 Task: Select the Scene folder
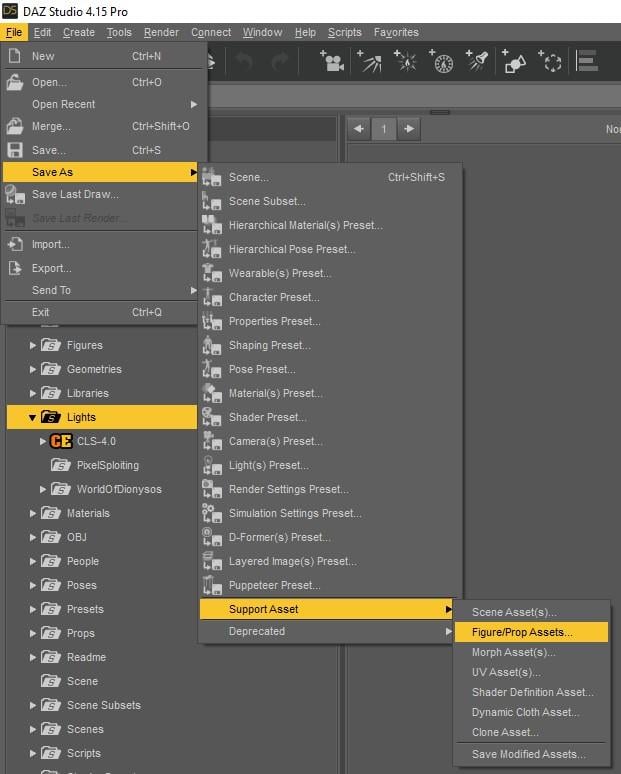[x=82, y=681]
